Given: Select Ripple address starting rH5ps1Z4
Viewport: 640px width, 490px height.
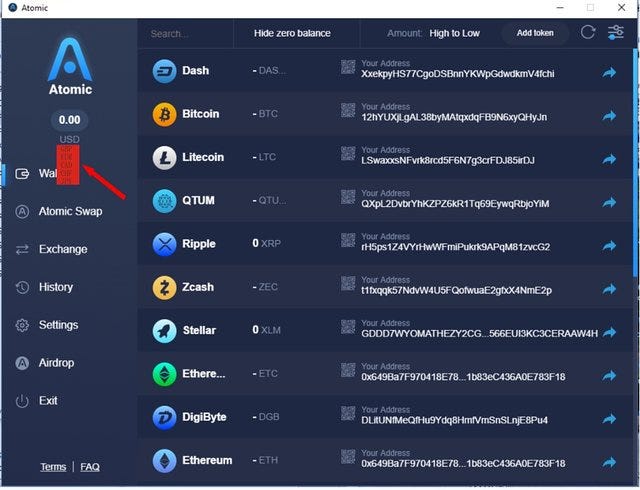Looking at the screenshot, I should 456,247.
